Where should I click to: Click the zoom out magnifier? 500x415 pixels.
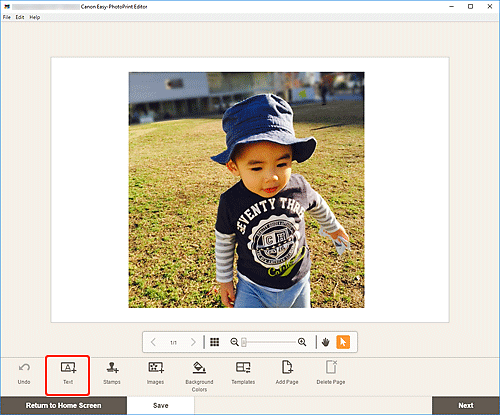[234, 342]
